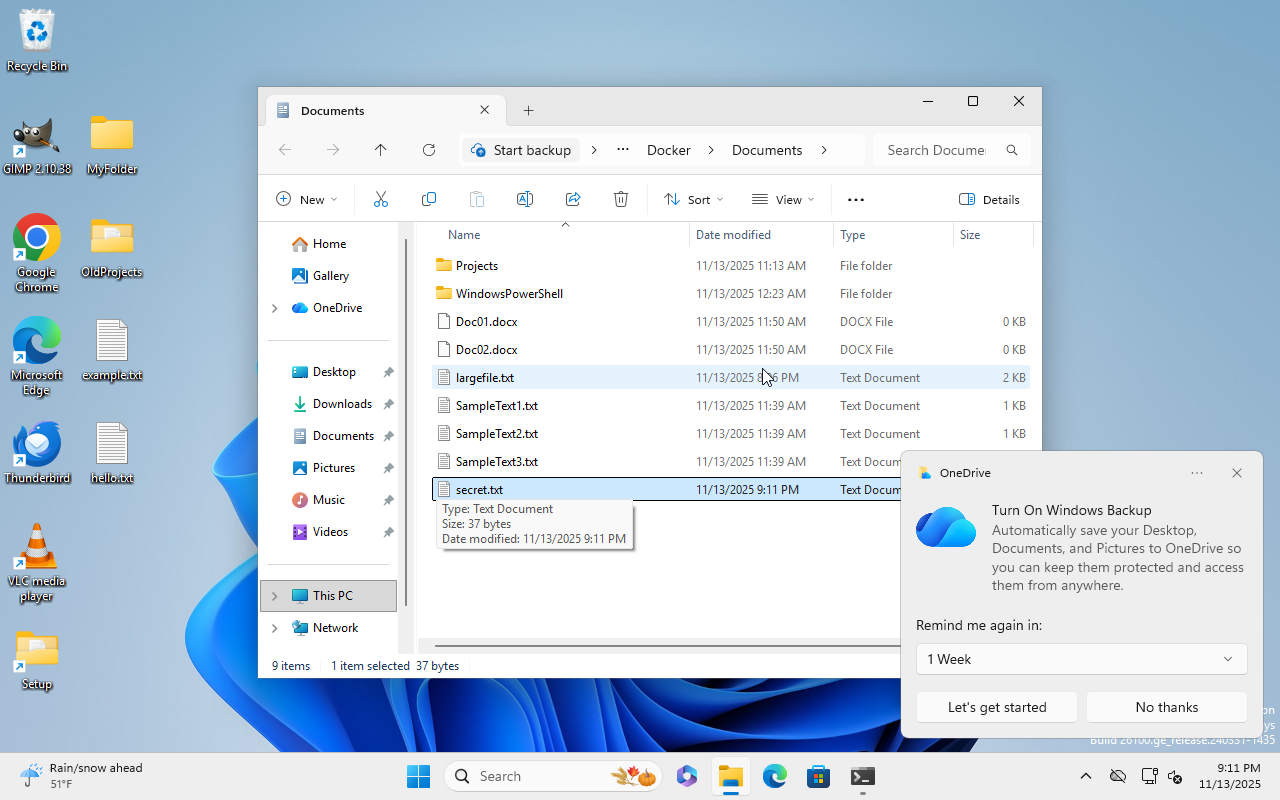Click the Copy icon in toolbar
This screenshot has height=800, width=1280.
pos(429,200)
